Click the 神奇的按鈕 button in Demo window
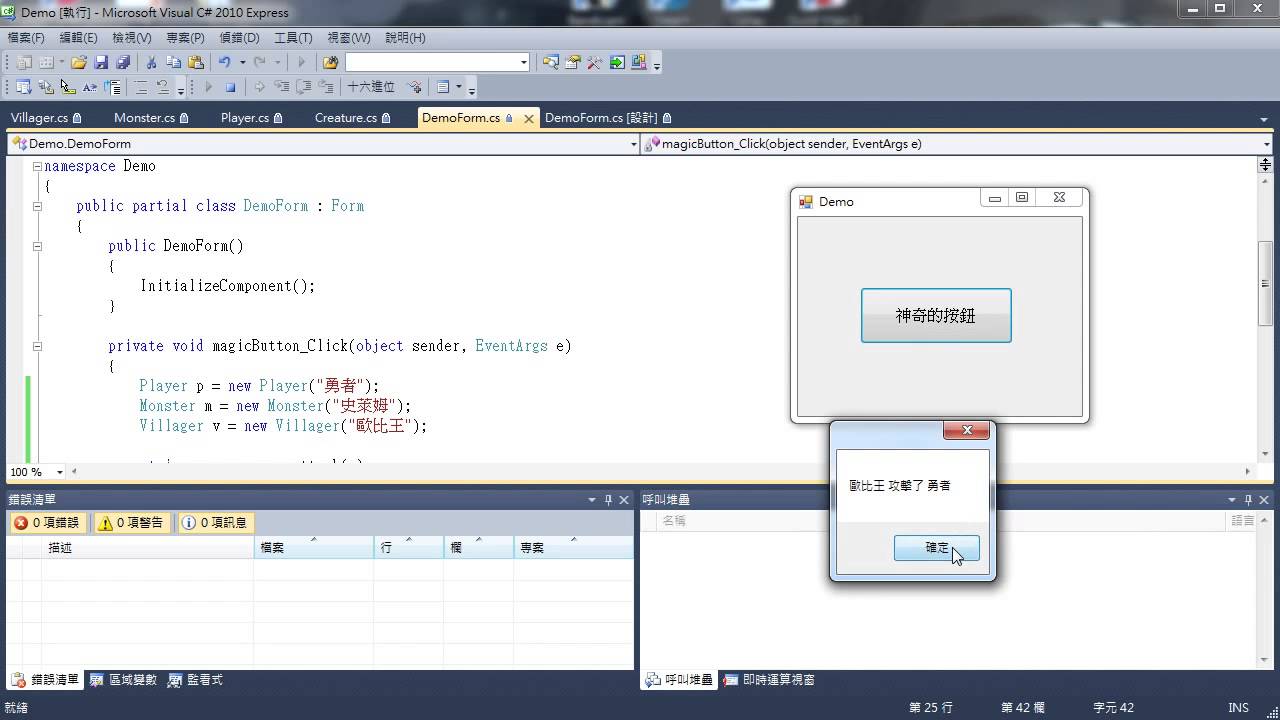This screenshot has height=720, width=1280. (936, 316)
